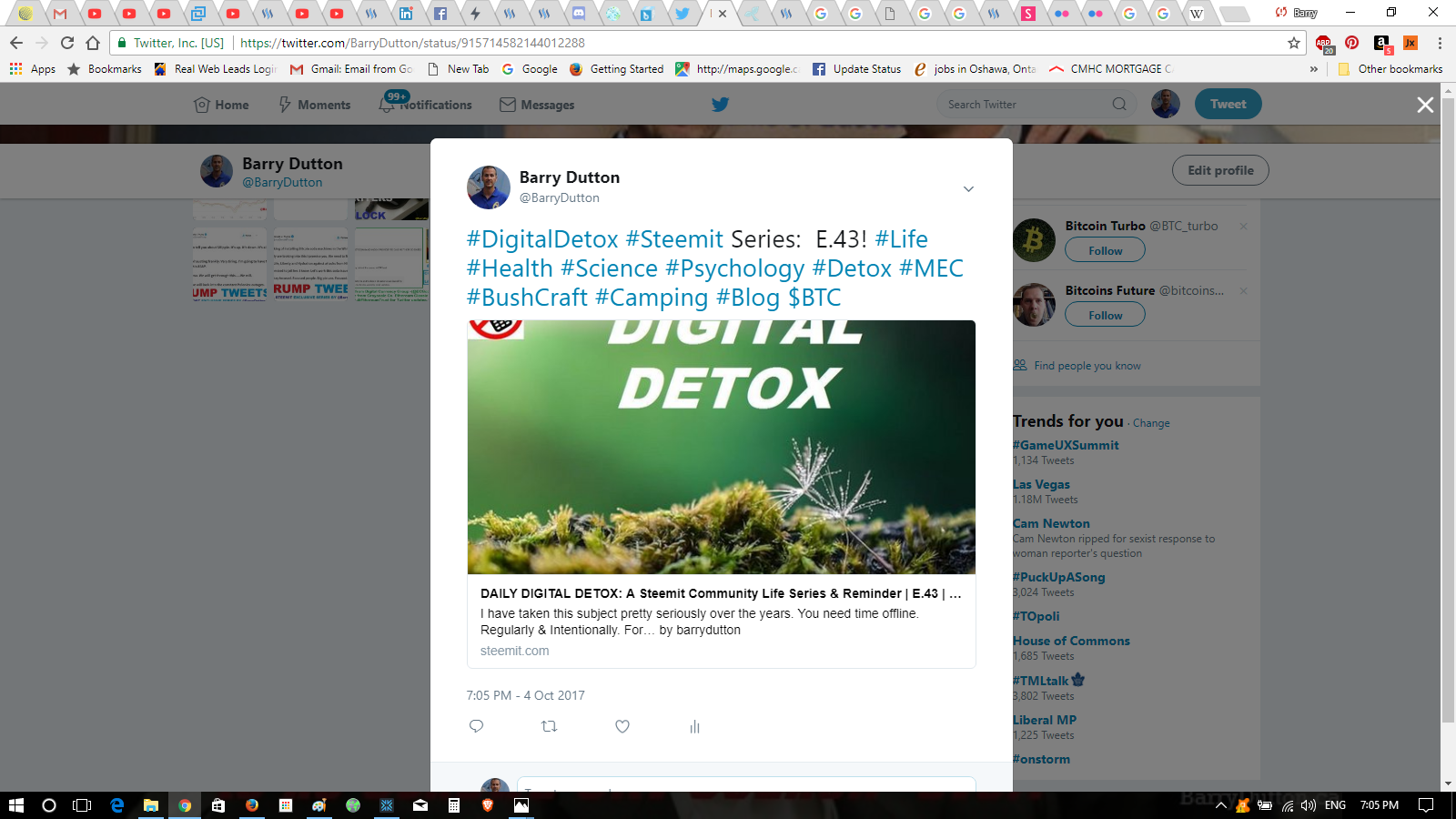The image size is (1456, 819).
Task: Open Firefox from the taskbar
Action: click(x=252, y=805)
